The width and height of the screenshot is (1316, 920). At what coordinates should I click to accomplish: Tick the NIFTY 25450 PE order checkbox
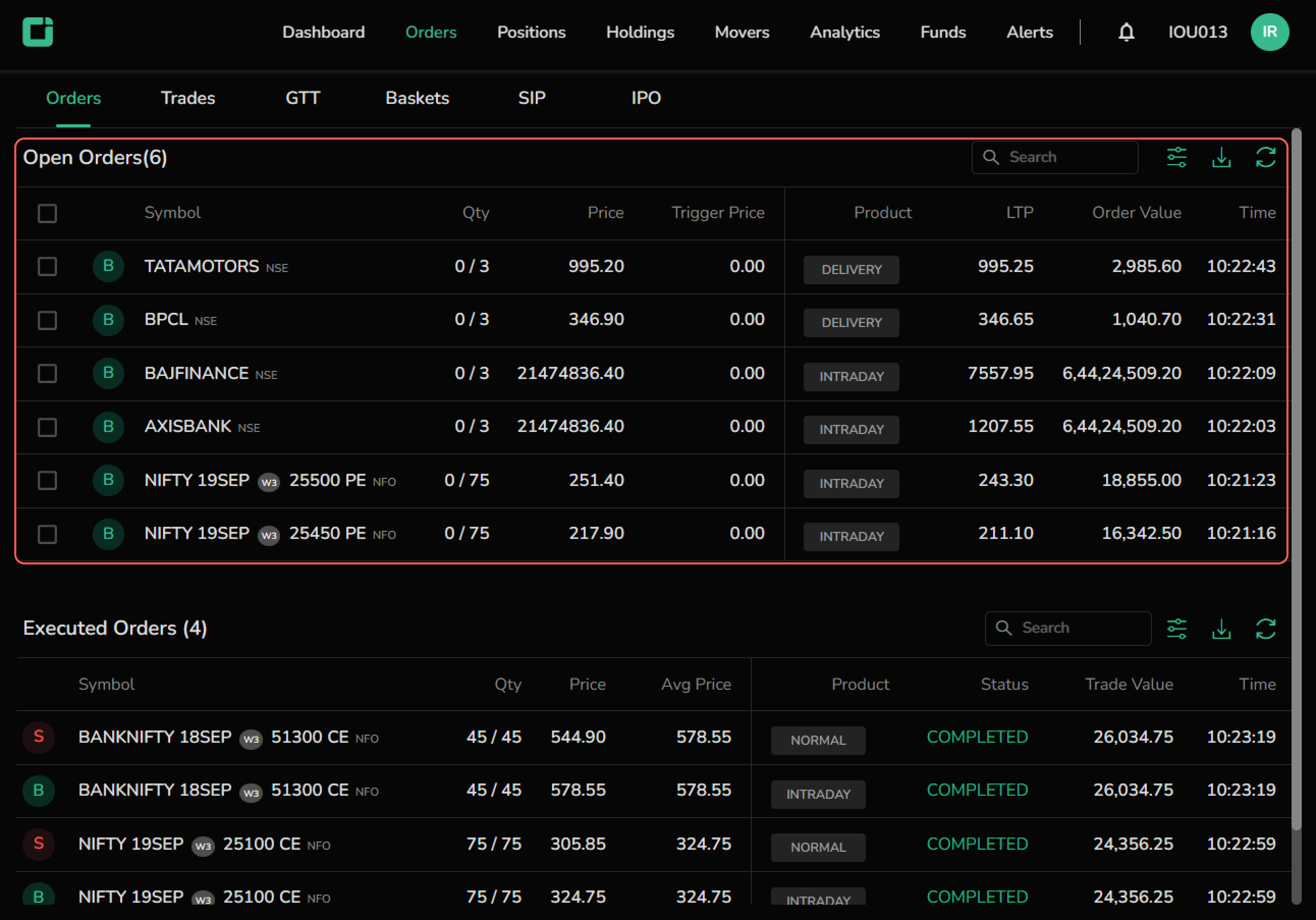[47, 534]
